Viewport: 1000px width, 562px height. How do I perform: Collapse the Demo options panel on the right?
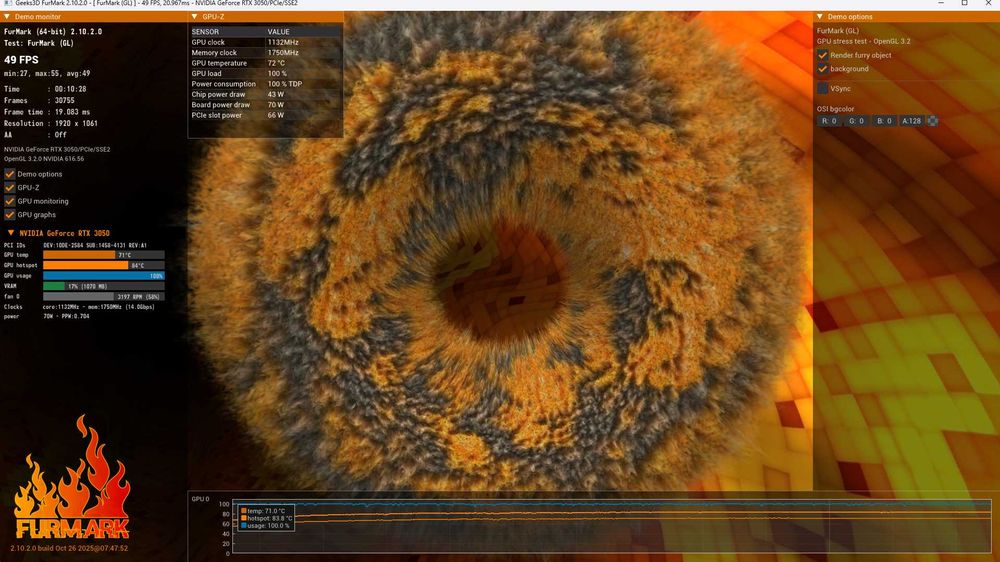coord(820,17)
